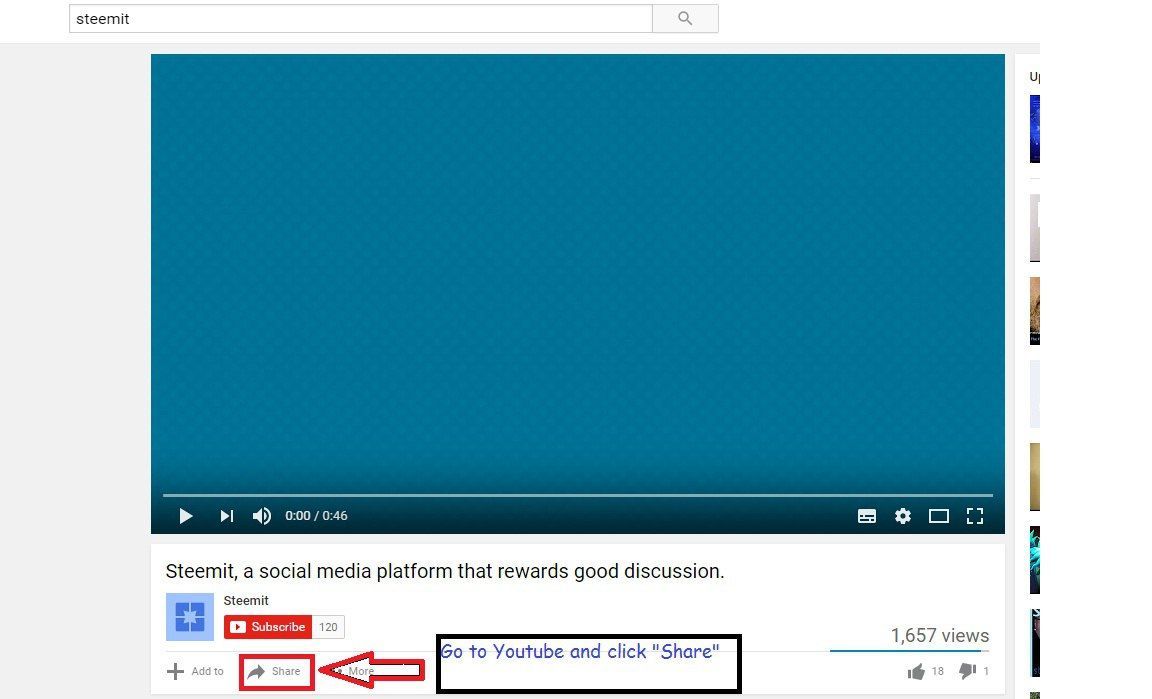1152x699 pixels.
Task: Click the Share button
Action: pos(275,671)
